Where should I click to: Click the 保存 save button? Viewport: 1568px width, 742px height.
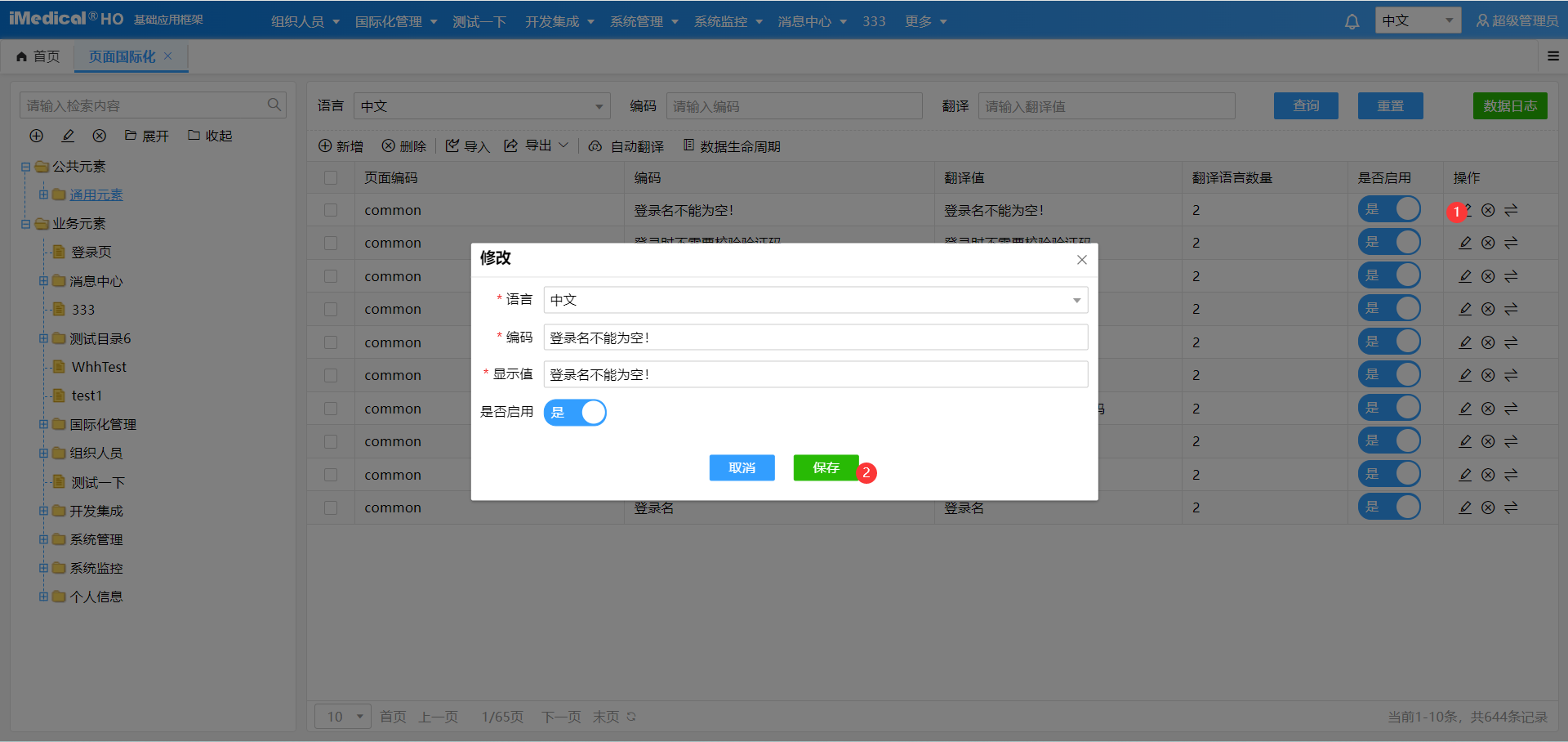pyautogui.click(x=826, y=467)
